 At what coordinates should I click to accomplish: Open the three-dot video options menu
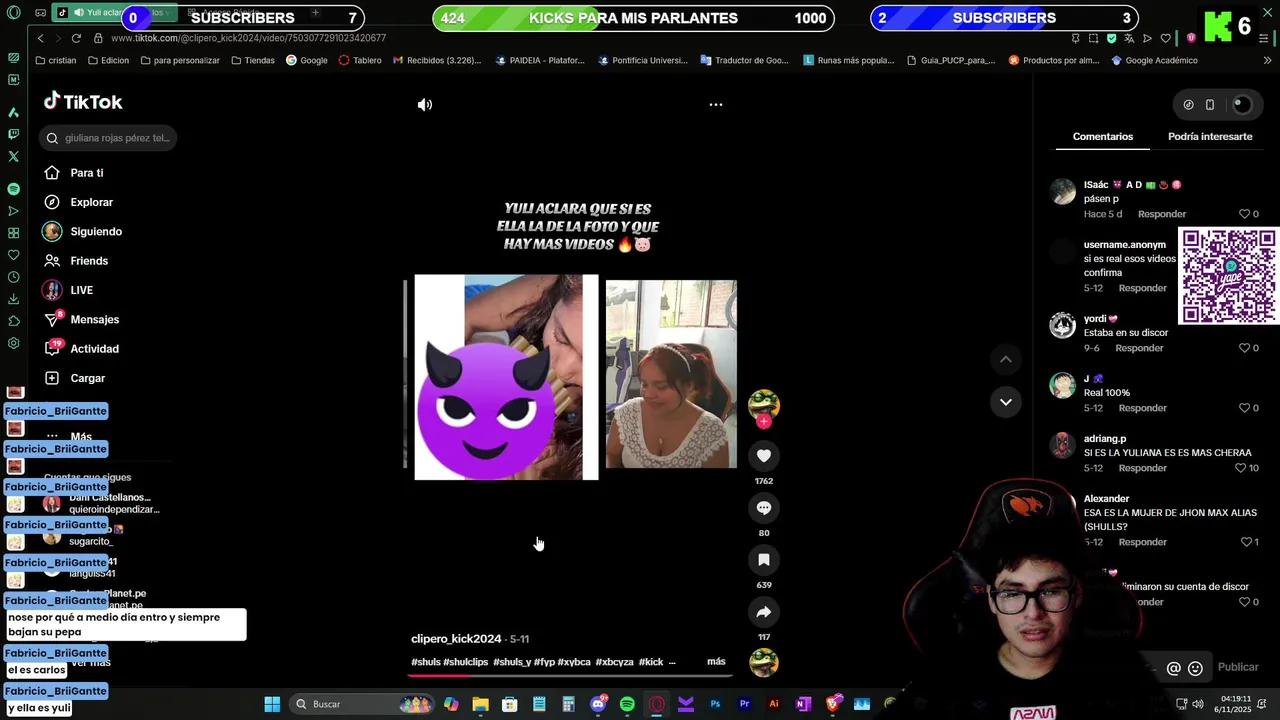click(x=716, y=104)
